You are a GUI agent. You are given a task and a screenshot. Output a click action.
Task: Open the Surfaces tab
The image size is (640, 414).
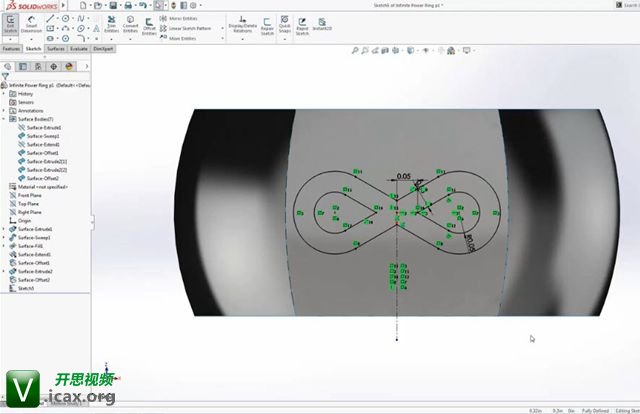(x=56, y=48)
